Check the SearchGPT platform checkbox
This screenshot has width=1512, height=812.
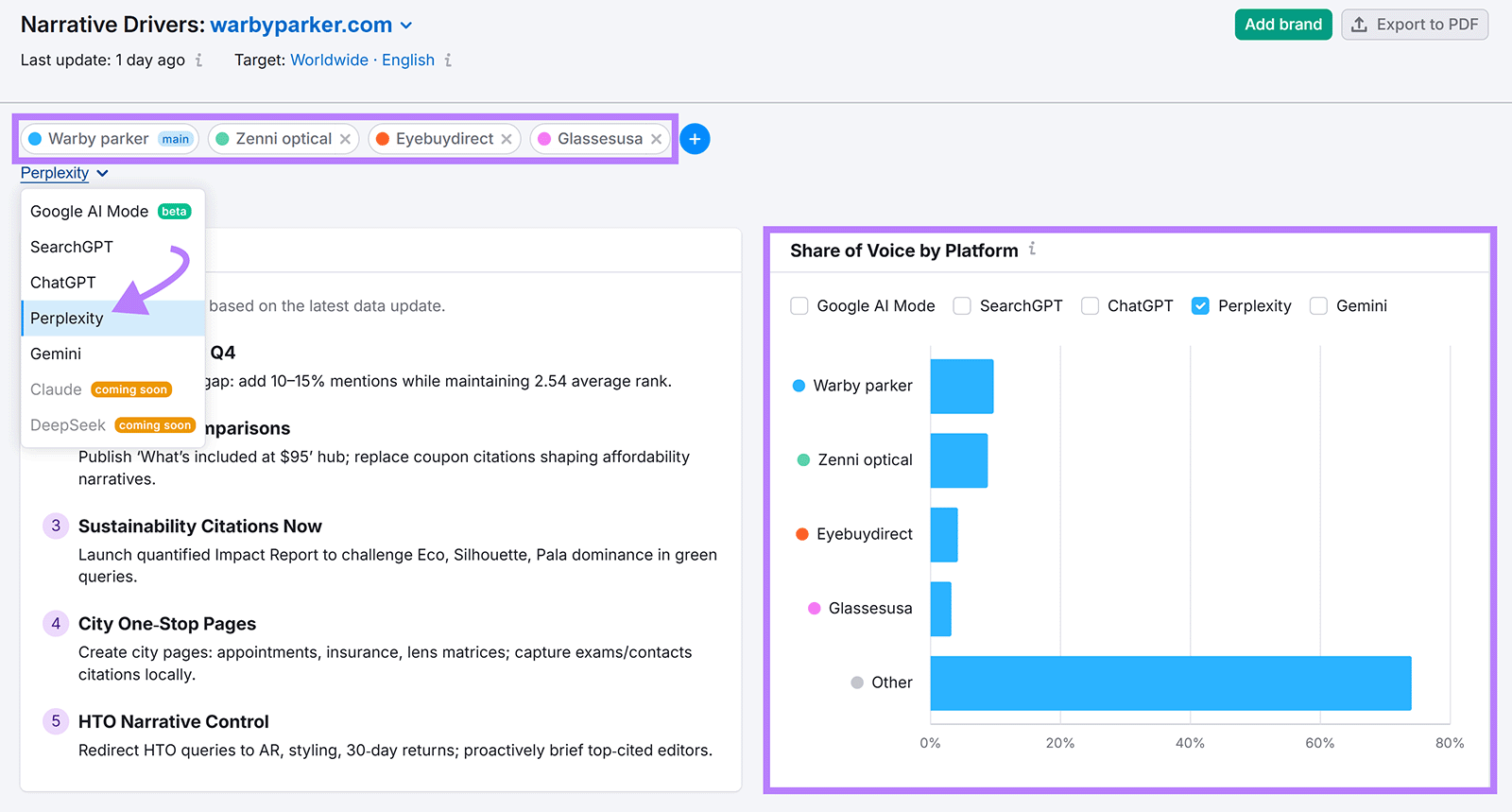click(962, 306)
